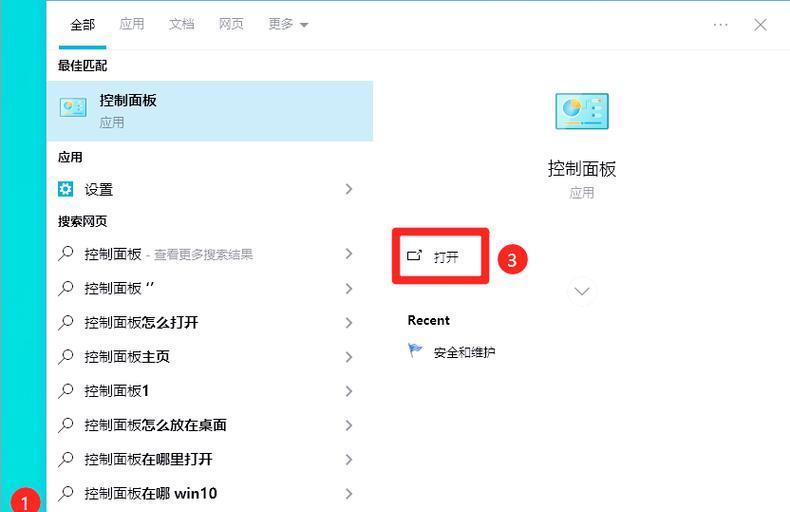This screenshot has width=790, height=512.
Task: Expand chevron for 控制面板在哪里打开
Action: (x=349, y=459)
